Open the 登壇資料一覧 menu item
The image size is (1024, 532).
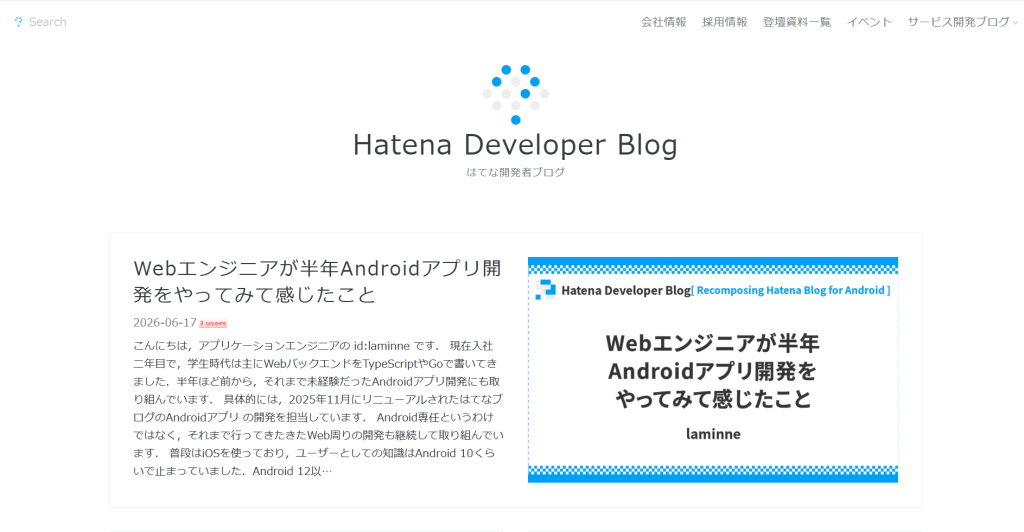(x=797, y=22)
